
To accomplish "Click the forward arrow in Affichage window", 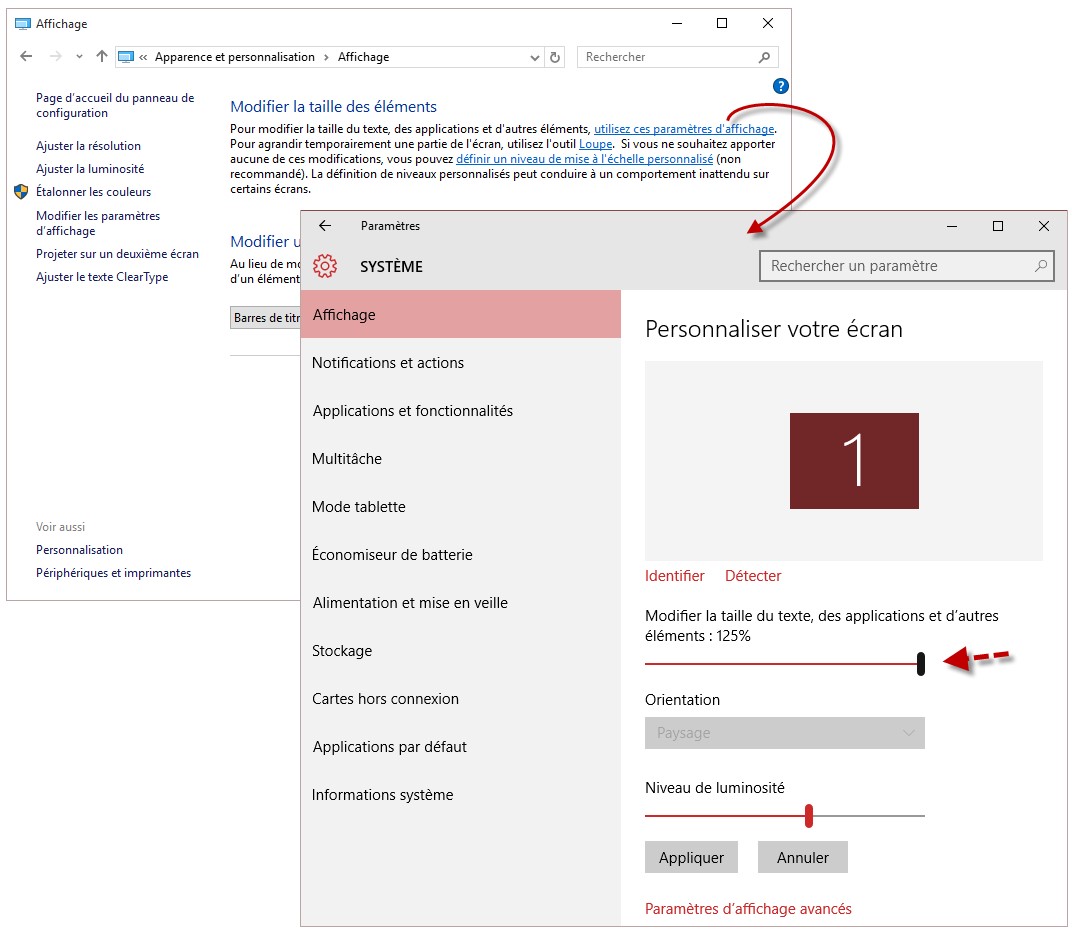I will (x=56, y=56).
